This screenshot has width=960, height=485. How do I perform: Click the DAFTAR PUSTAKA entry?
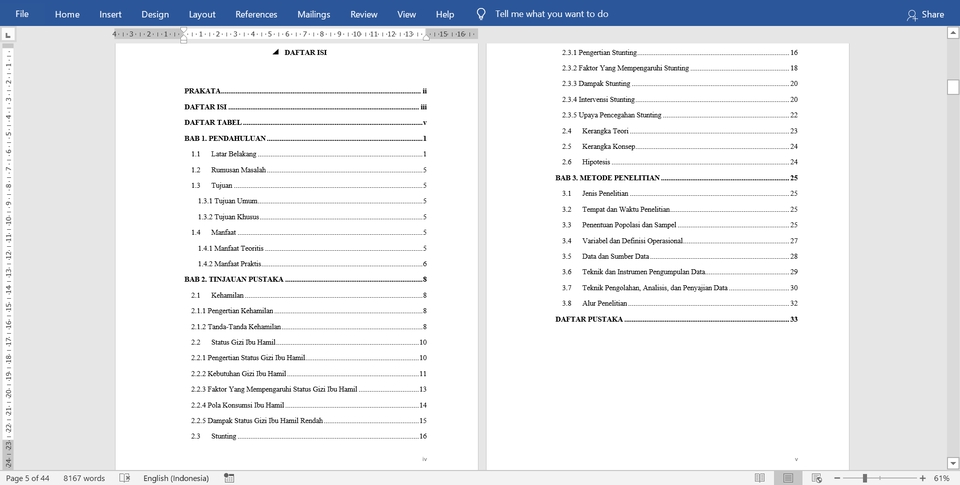click(677, 319)
